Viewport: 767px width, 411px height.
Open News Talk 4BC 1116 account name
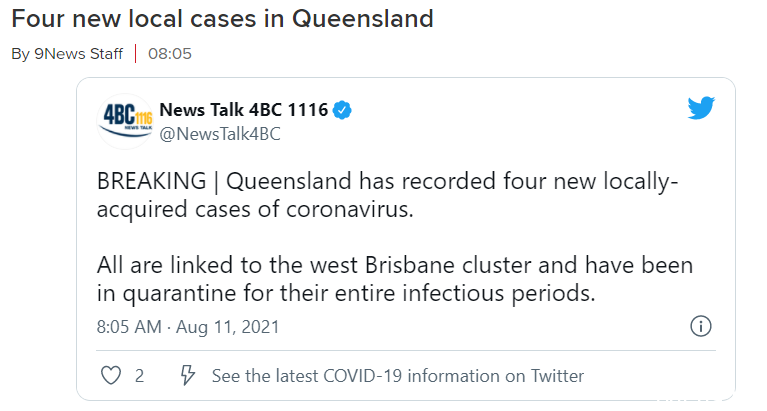click(x=244, y=110)
